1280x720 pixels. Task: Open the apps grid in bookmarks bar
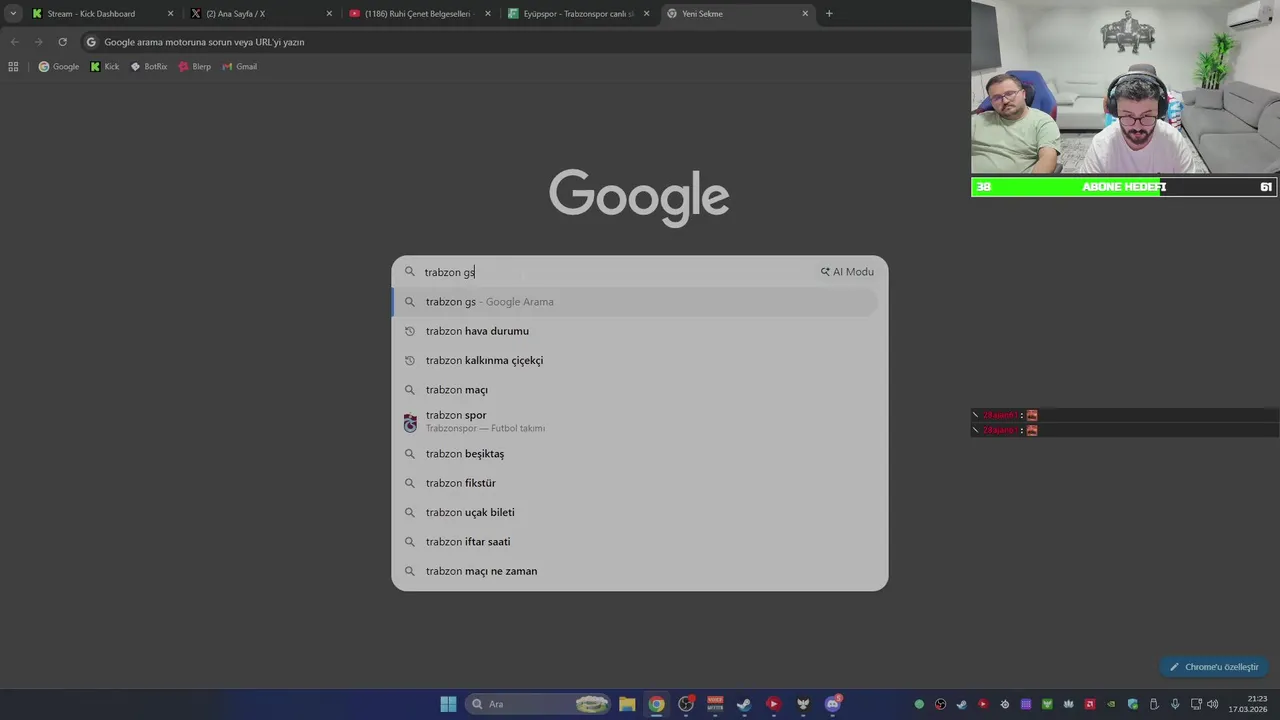pos(13,66)
